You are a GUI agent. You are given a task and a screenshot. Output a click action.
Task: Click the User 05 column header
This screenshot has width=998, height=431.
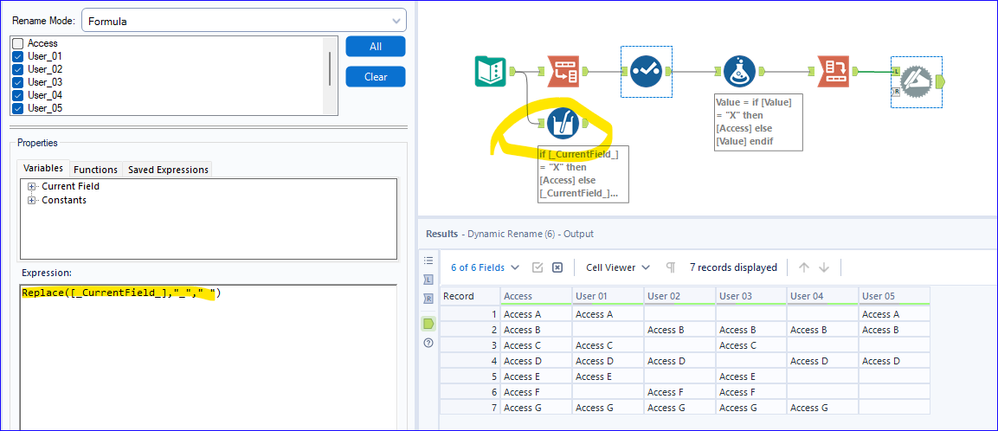click(894, 295)
